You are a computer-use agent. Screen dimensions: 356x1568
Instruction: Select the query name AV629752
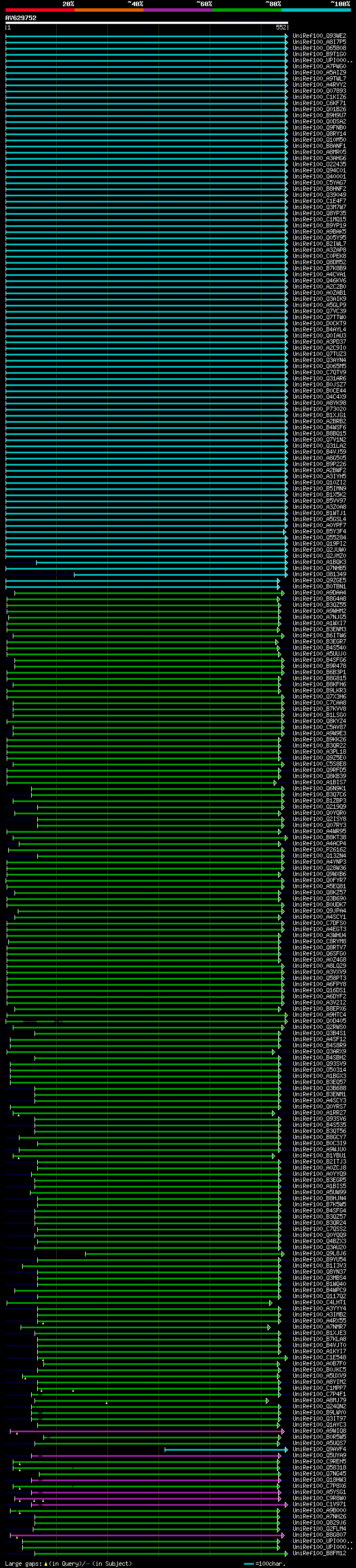21,18
